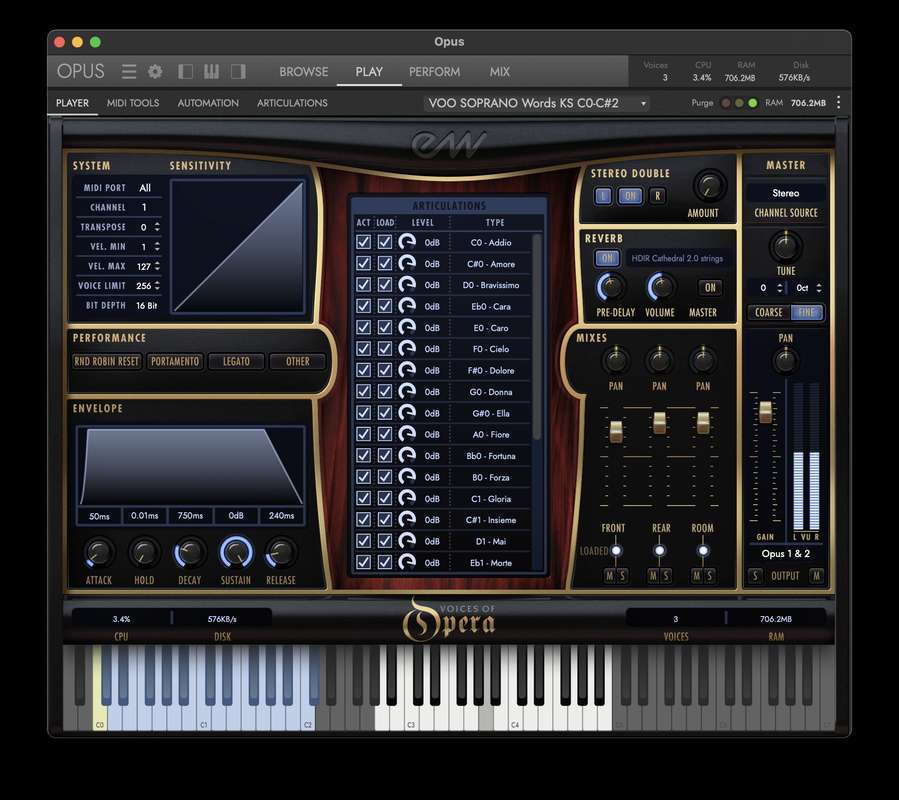Viewport: 899px width, 800px height.
Task: Uncheck LOAD checkbox for E0 - Caro
Action: [385, 327]
